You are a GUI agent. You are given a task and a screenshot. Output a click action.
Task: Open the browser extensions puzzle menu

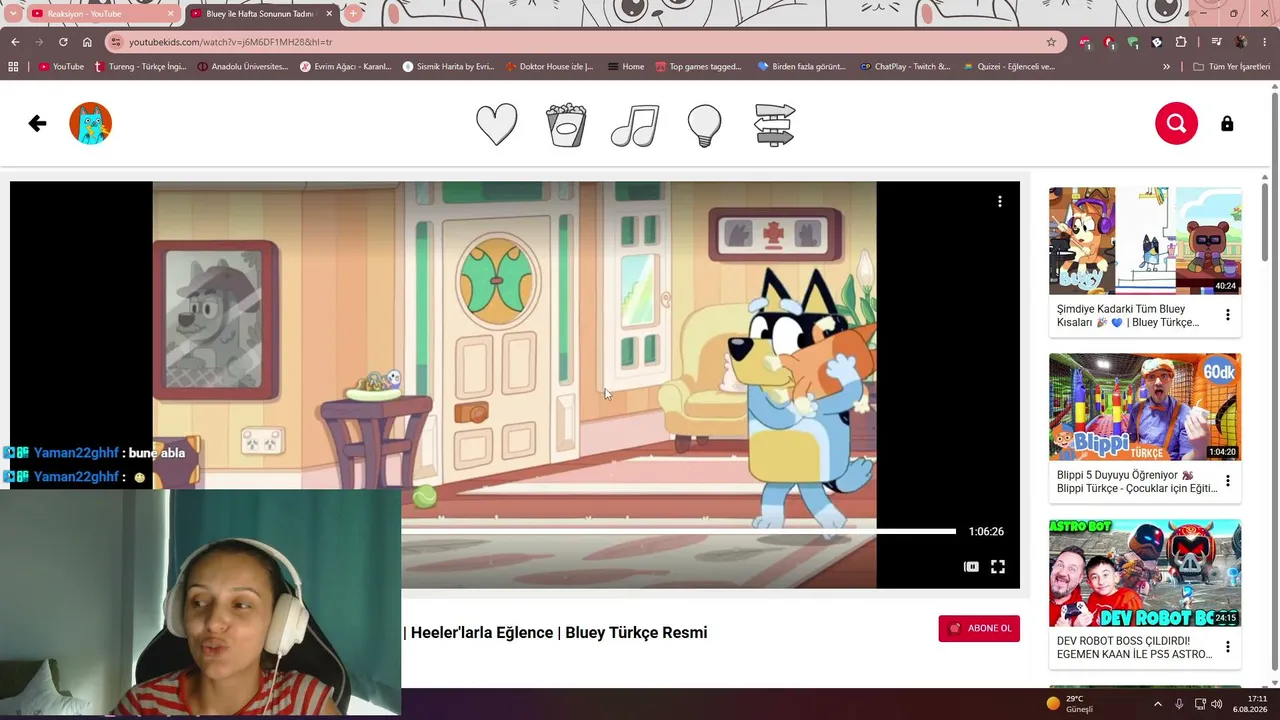(x=1181, y=42)
